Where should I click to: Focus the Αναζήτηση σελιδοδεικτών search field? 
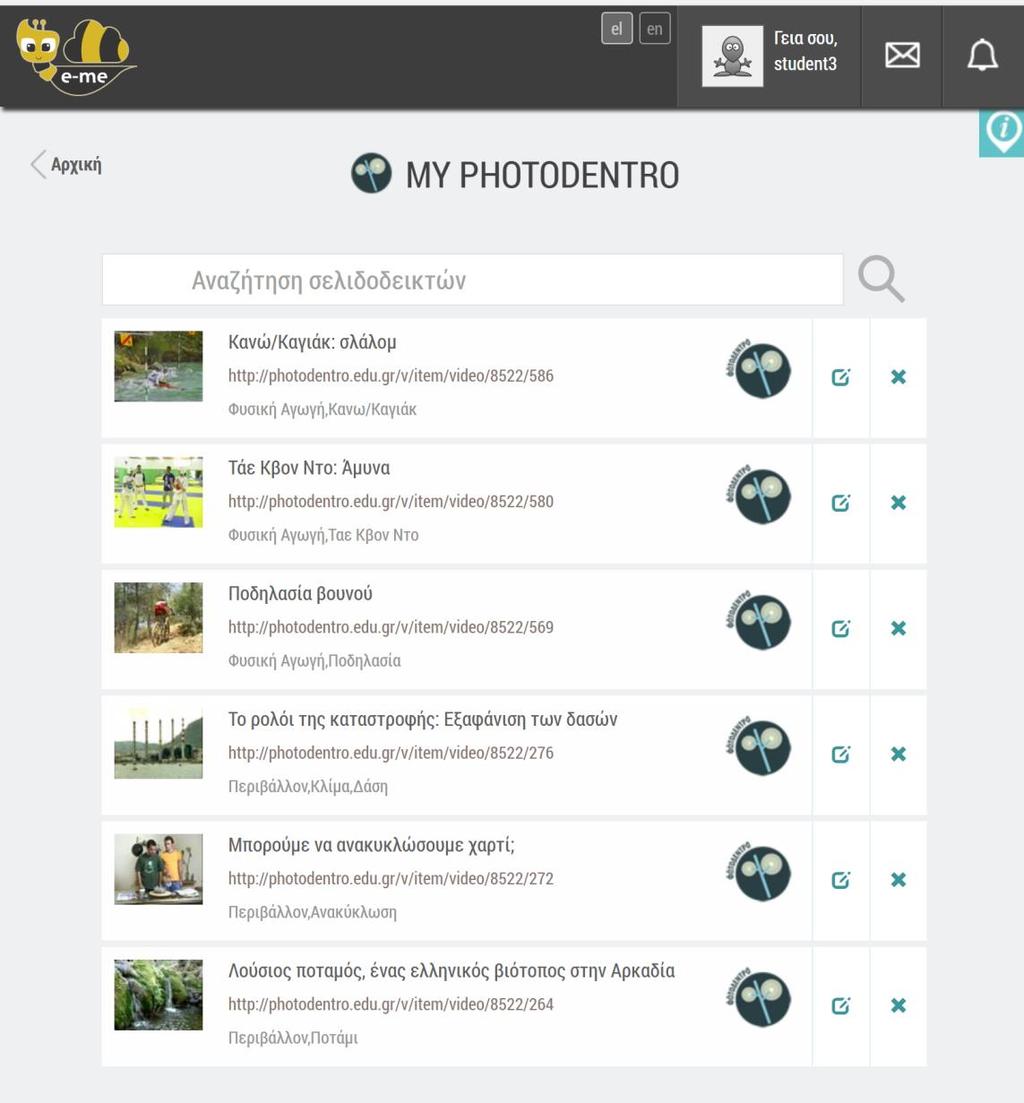473,280
